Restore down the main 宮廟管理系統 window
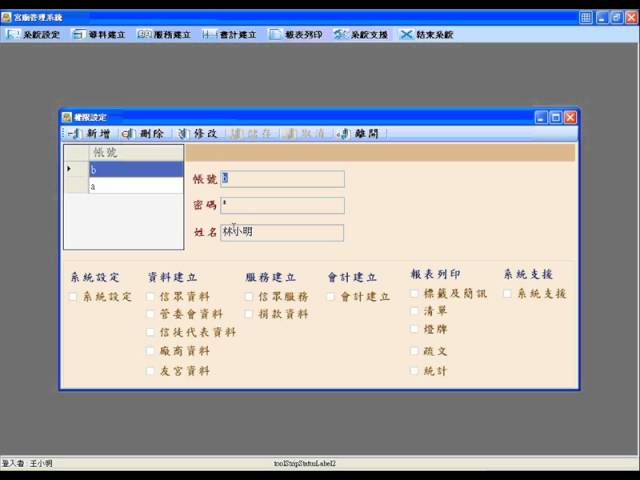Viewport: 640px width, 480px height. click(617, 18)
